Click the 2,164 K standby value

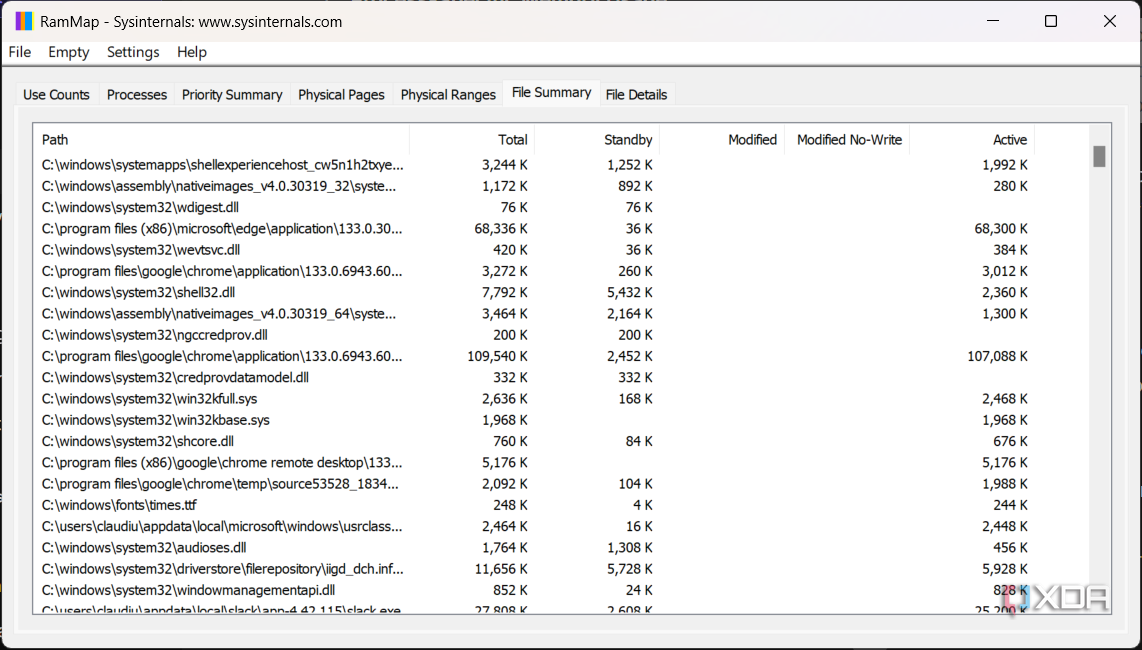630,313
